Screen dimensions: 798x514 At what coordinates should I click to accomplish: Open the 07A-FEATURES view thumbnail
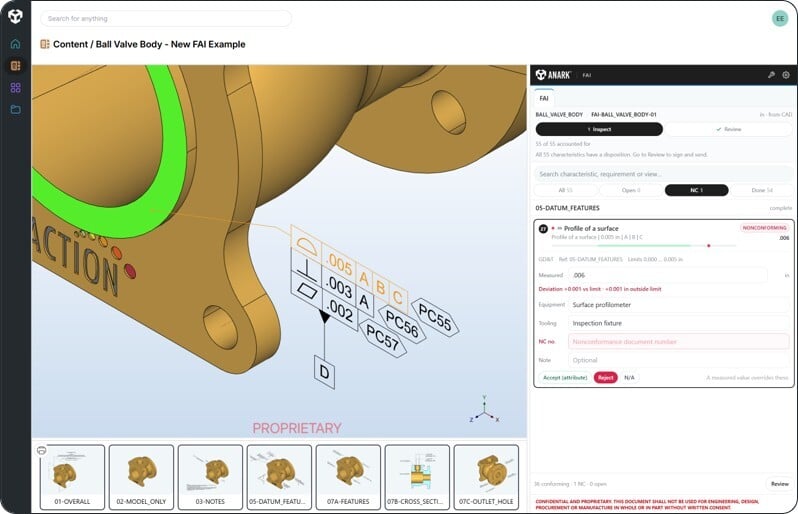click(x=348, y=477)
